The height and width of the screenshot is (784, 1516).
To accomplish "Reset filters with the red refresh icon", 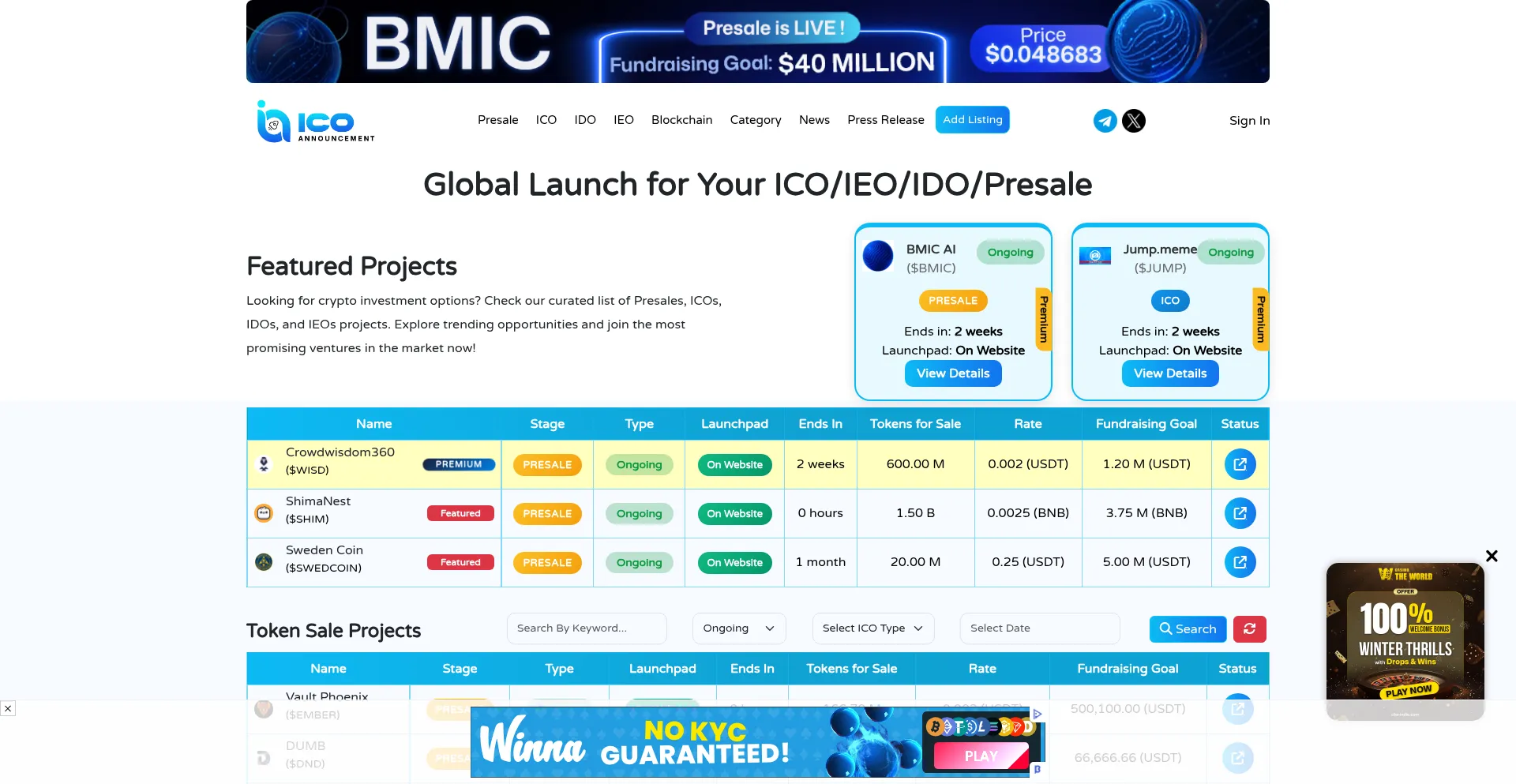I will pos(1249,629).
